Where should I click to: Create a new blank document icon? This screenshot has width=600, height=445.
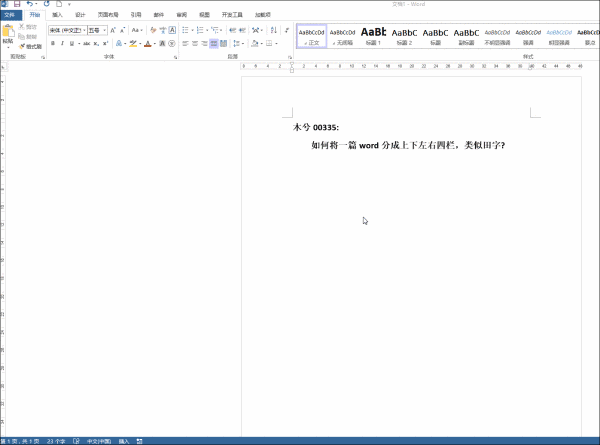(x=59, y=4)
